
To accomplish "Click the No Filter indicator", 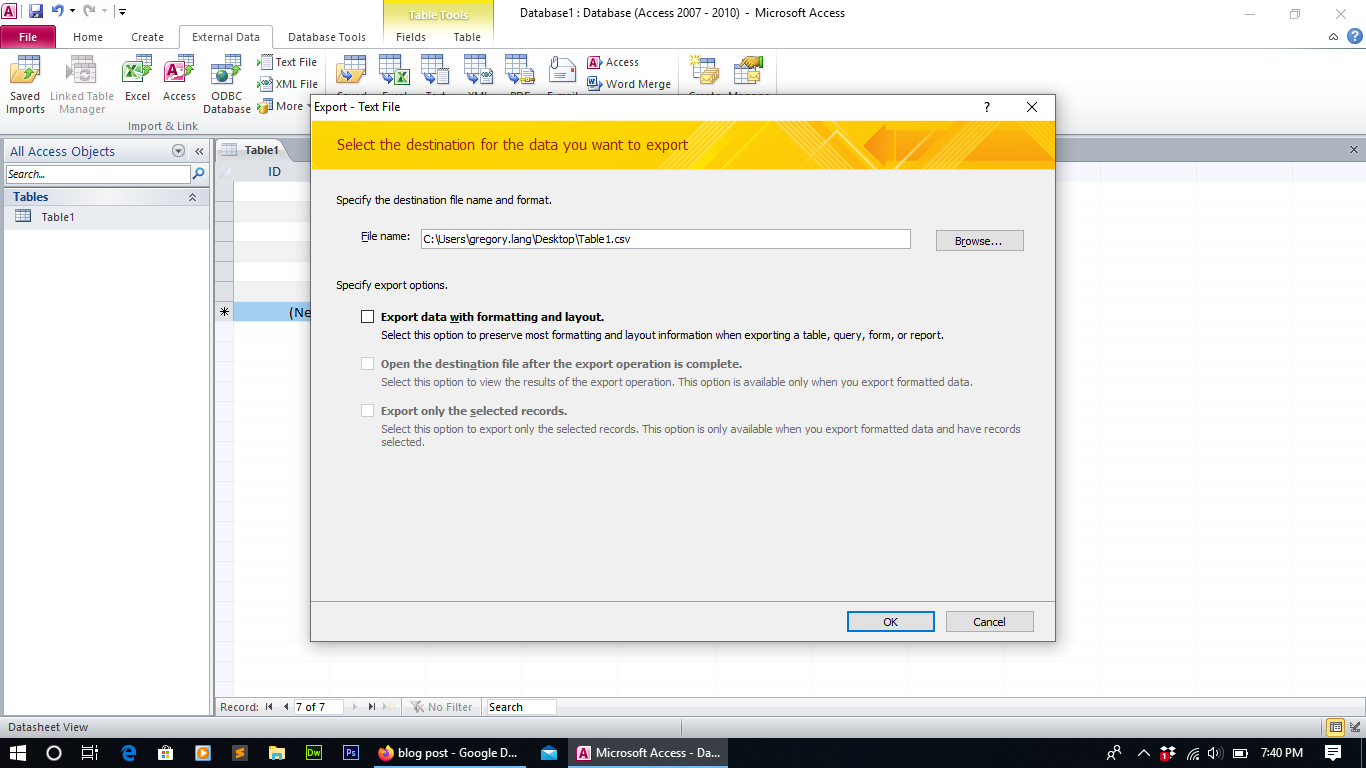I will (x=441, y=707).
